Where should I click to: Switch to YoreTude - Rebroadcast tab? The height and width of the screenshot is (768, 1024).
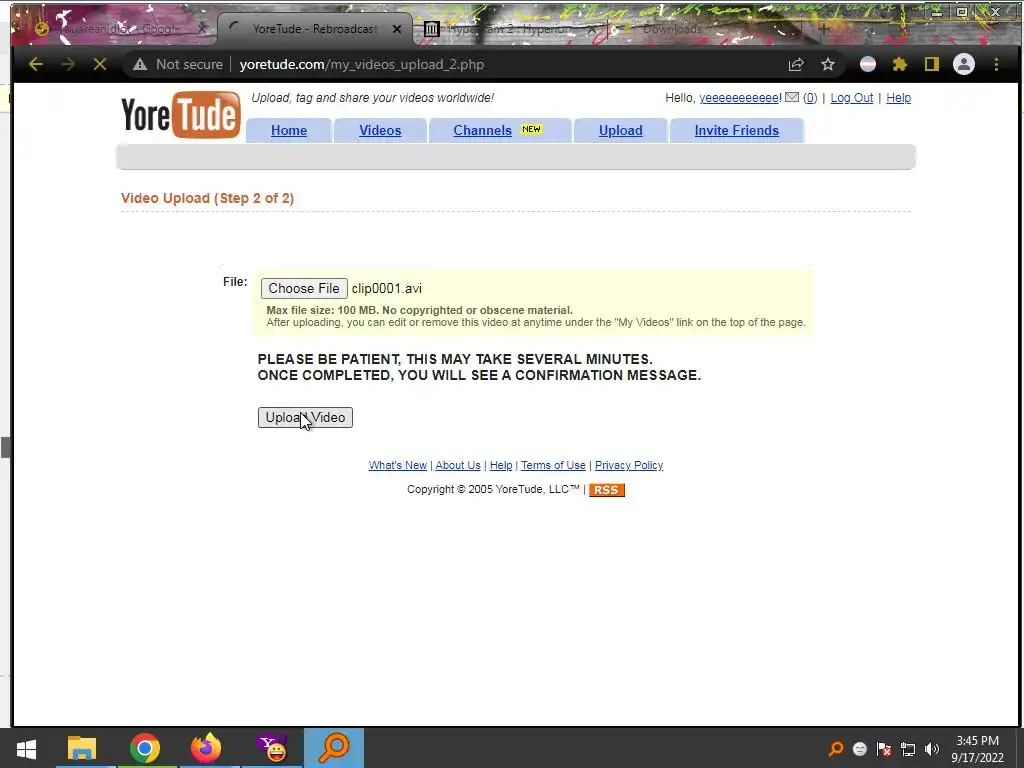click(x=315, y=29)
